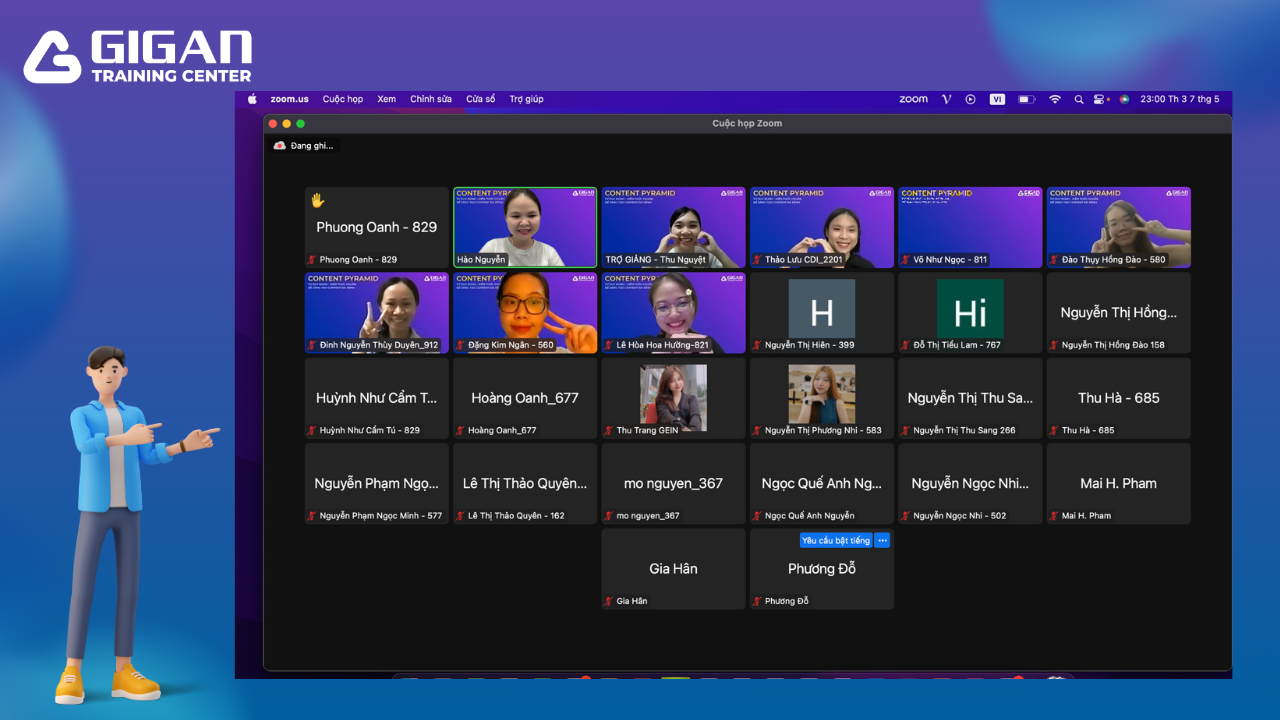Open the Cuộc họp menu
This screenshot has width=1280, height=720.
(x=343, y=99)
